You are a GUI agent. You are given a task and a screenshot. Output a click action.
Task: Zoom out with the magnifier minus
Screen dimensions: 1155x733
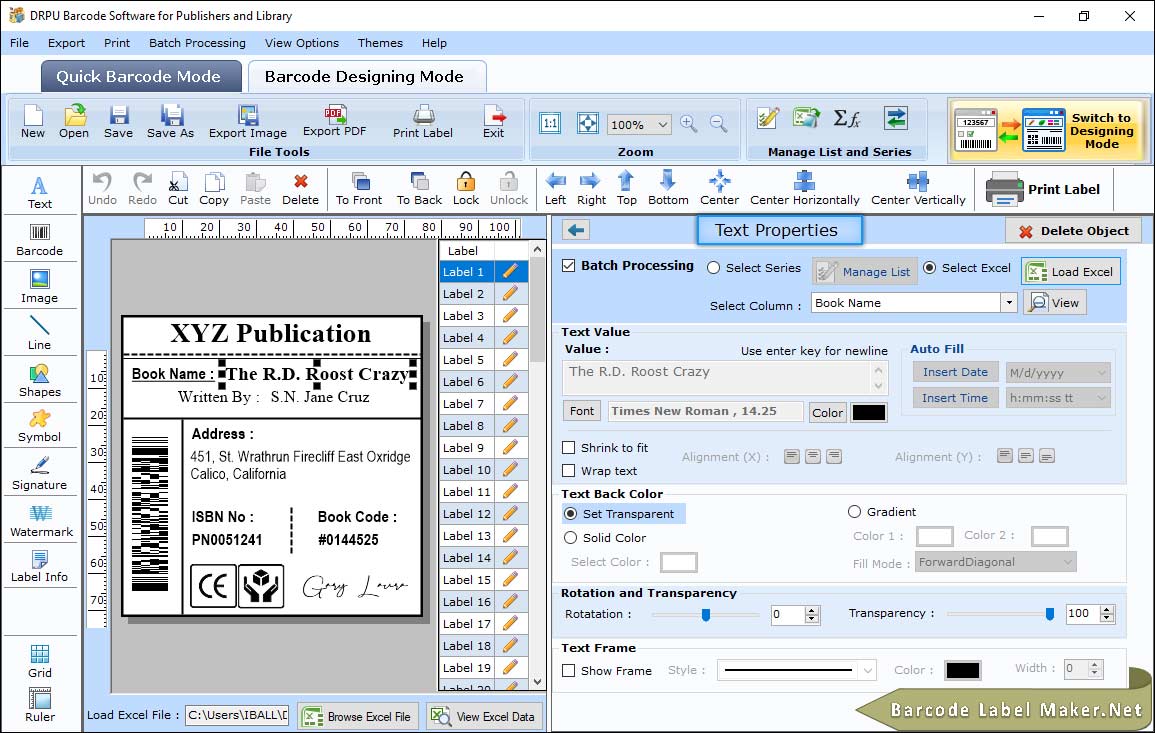point(719,124)
